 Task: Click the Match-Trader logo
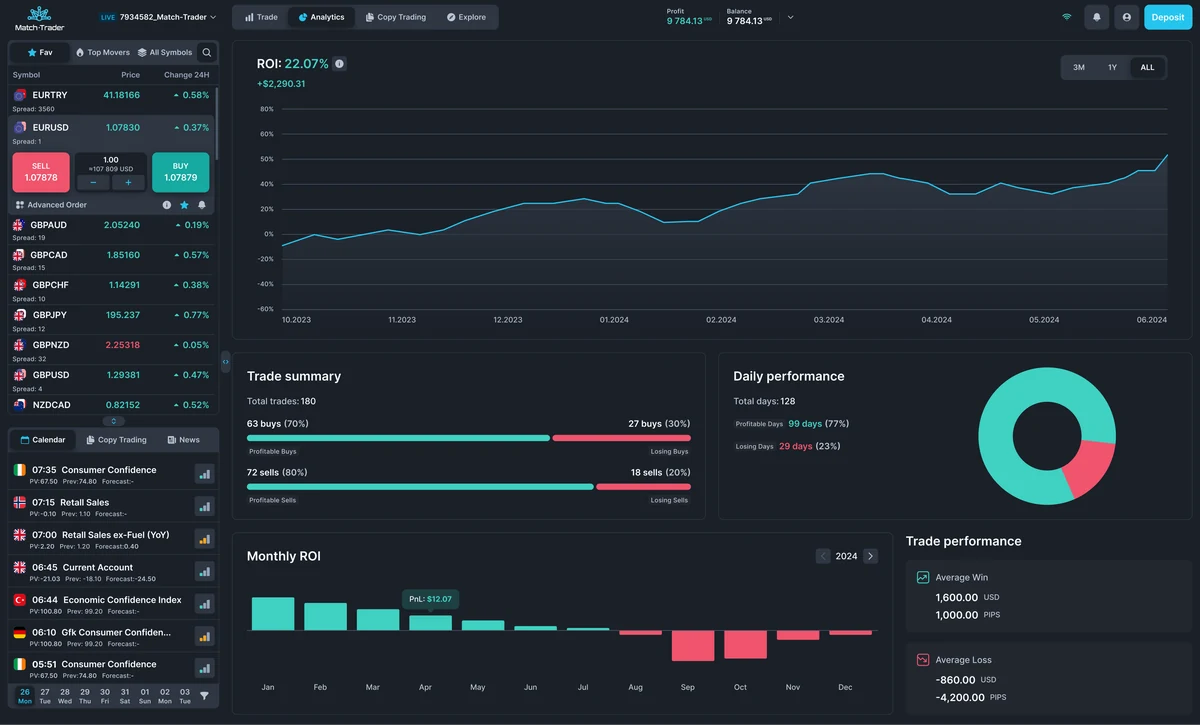tap(39, 17)
